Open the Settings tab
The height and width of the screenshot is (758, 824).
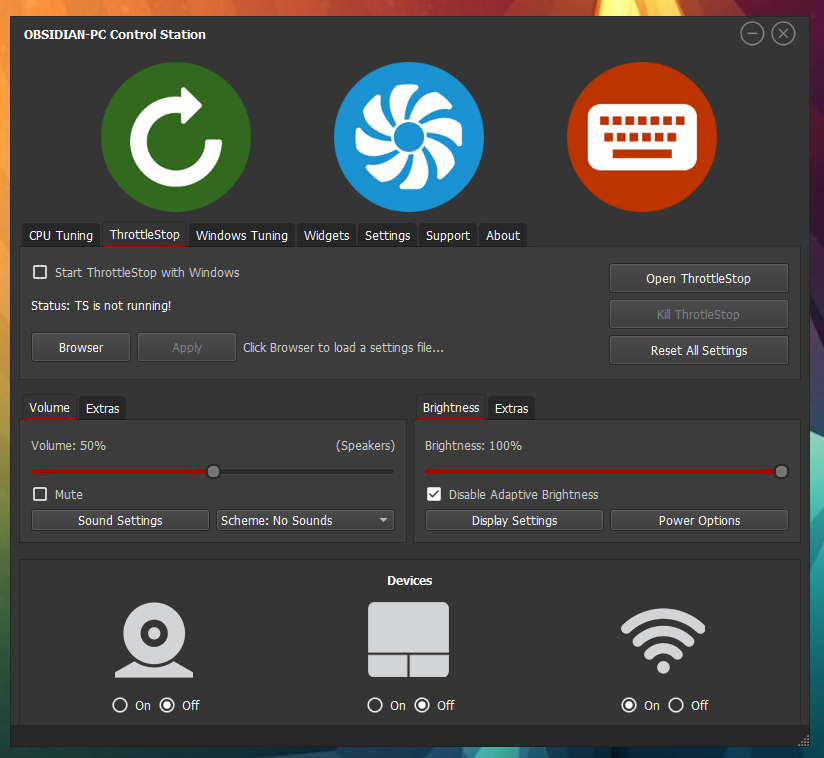coord(388,235)
